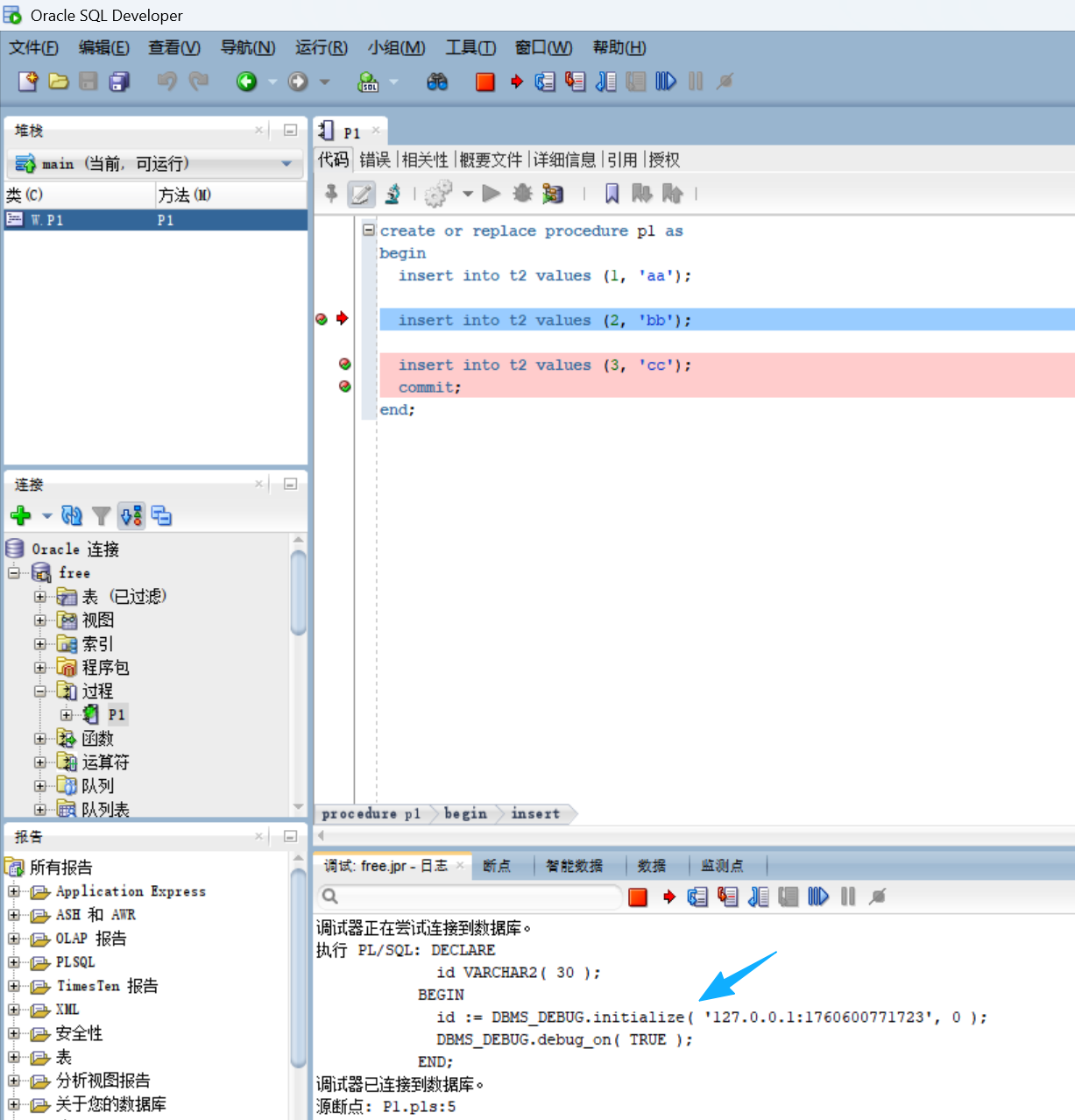Screen dimensions: 1075x1120
Task: Expand the PLSQL reports folder
Action: pyautogui.click(x=14, y=962)
